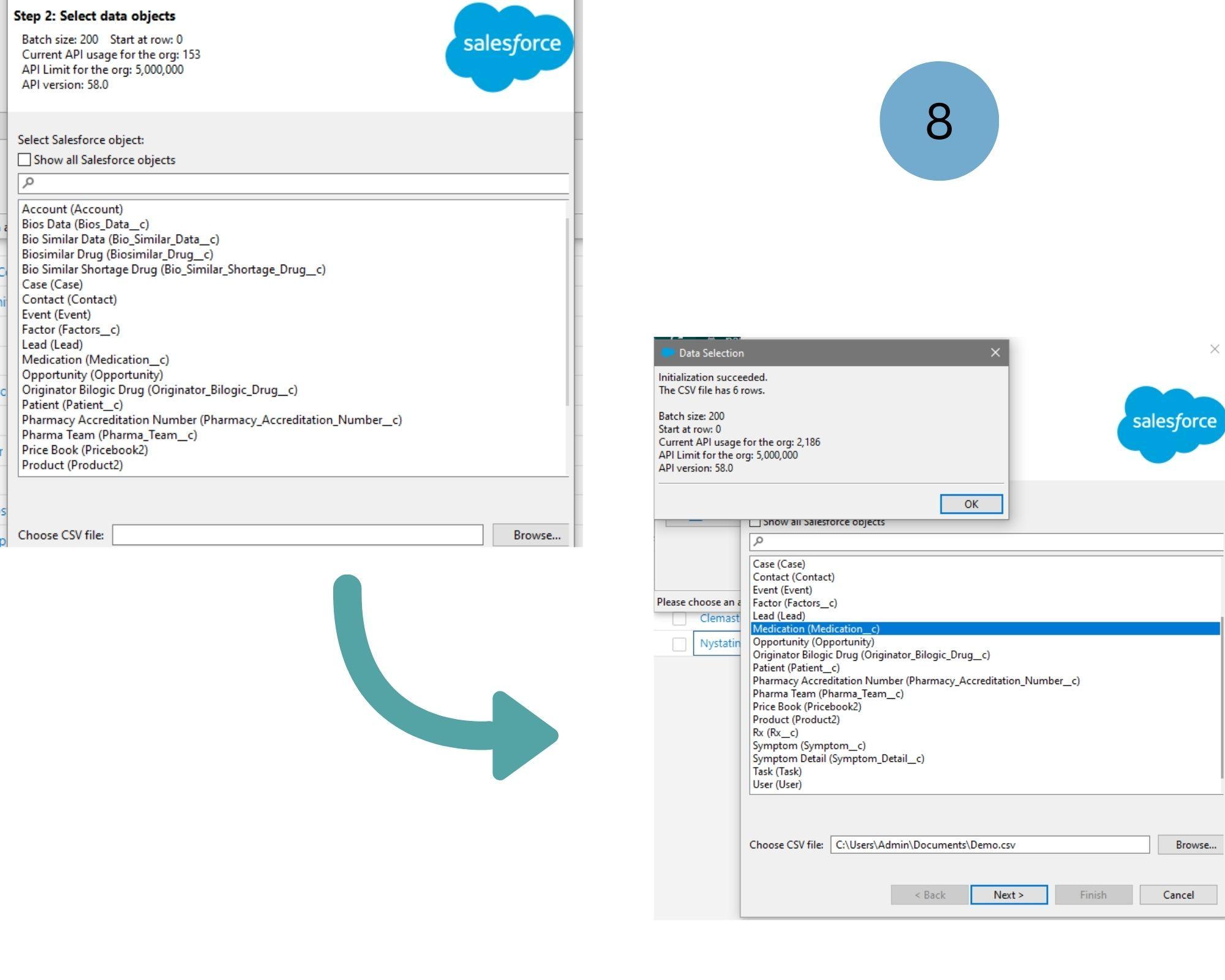The width and height of the screenshot is (1225, 980).
Task: Select Price Book (Pricebook2) in the left list
Action: click(x=85, y=450)
